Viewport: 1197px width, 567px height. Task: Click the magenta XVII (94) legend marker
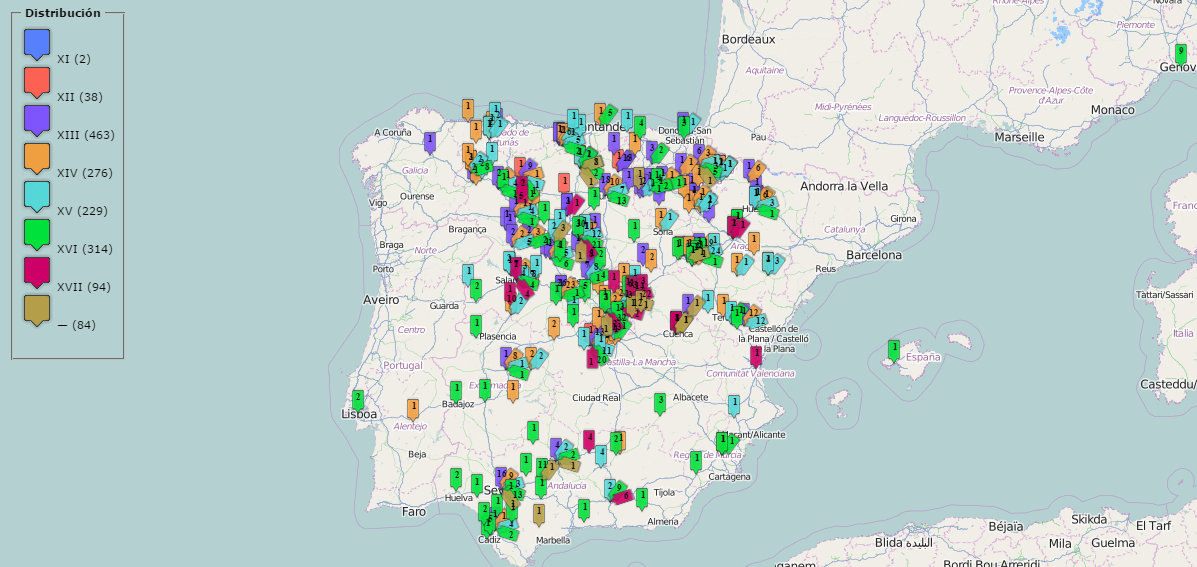37,271
